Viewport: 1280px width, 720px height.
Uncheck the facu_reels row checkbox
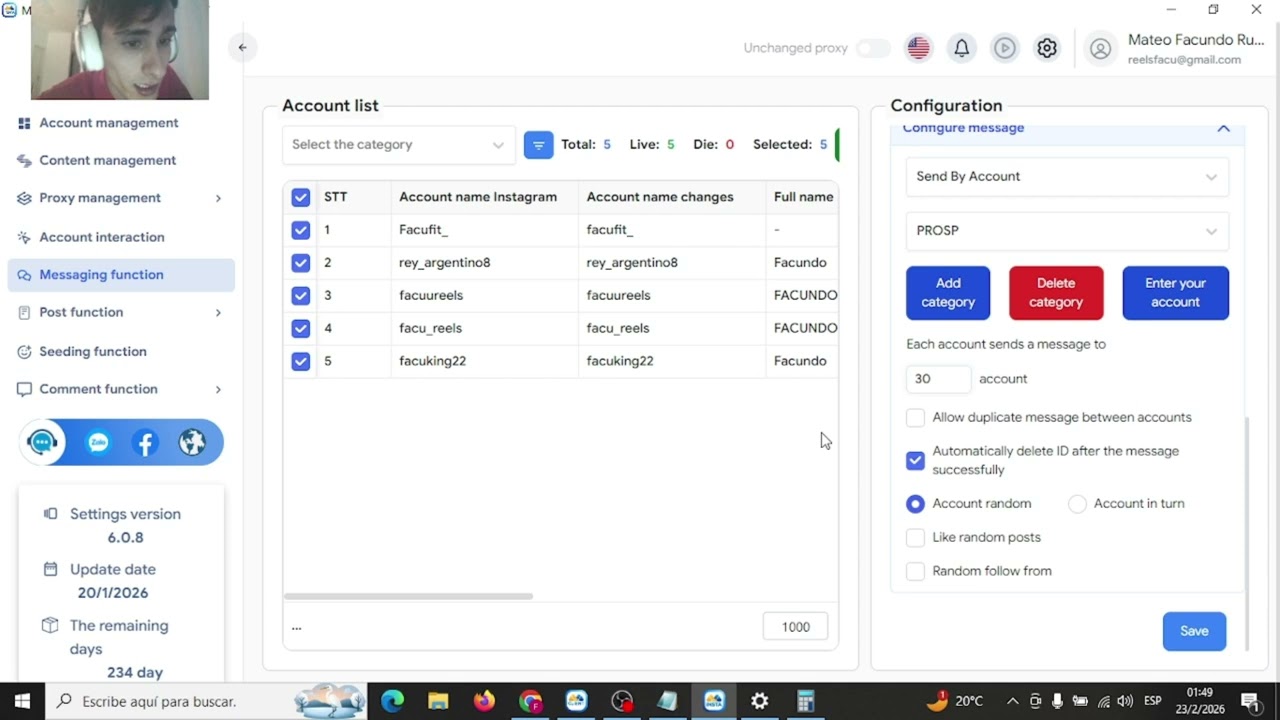(x=301, y=328)
